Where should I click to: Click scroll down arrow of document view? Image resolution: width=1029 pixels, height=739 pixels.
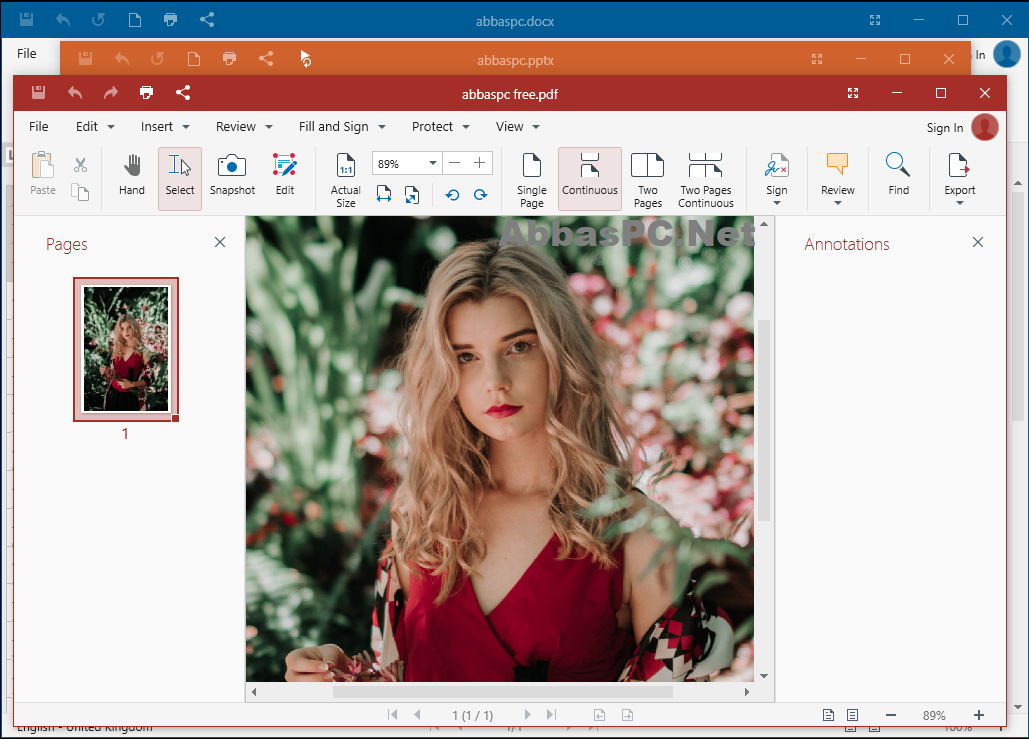(x=764, y=676)
